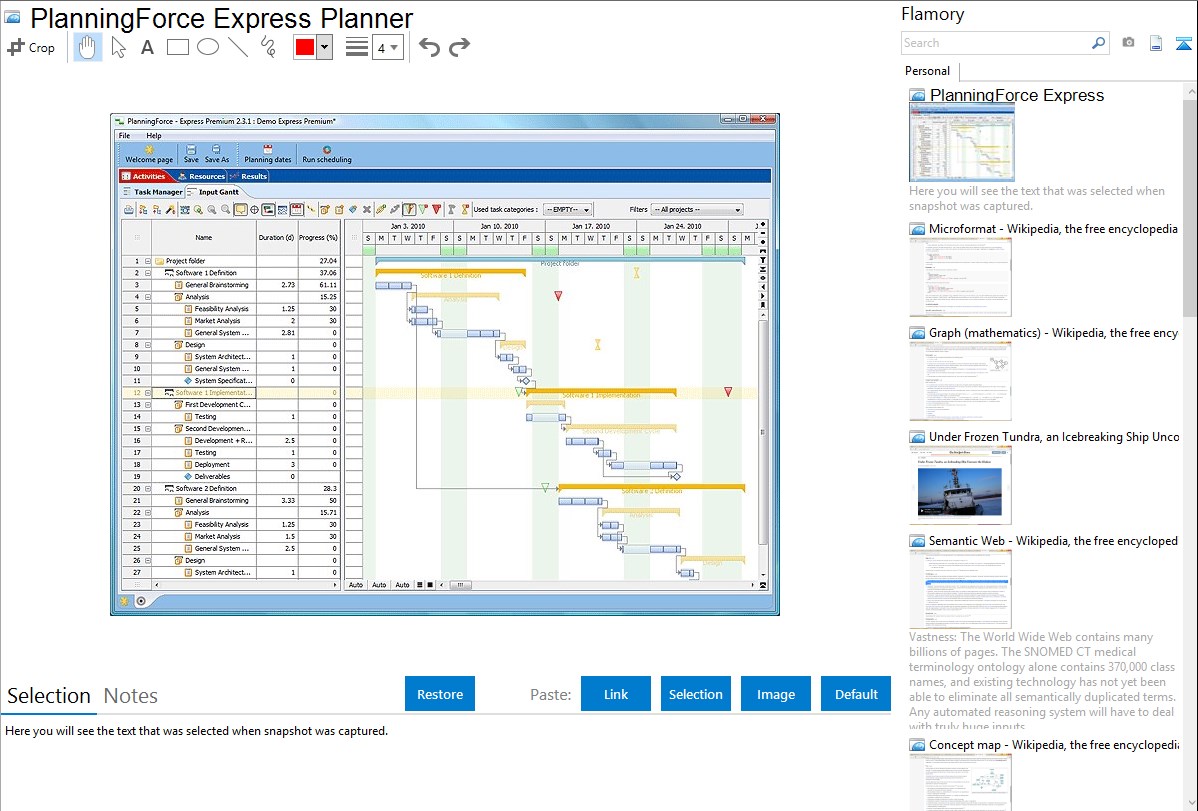The image size is (1198, 811).
Task: Click the snapshot icon beside Under Frozen Tundra
Action: point(917,437)
